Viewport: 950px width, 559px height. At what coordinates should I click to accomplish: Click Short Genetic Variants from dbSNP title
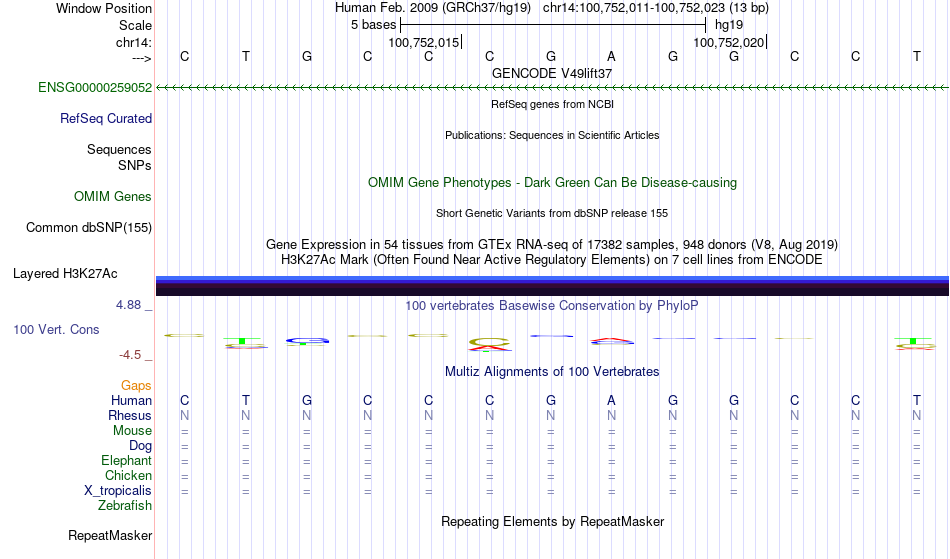552,213
